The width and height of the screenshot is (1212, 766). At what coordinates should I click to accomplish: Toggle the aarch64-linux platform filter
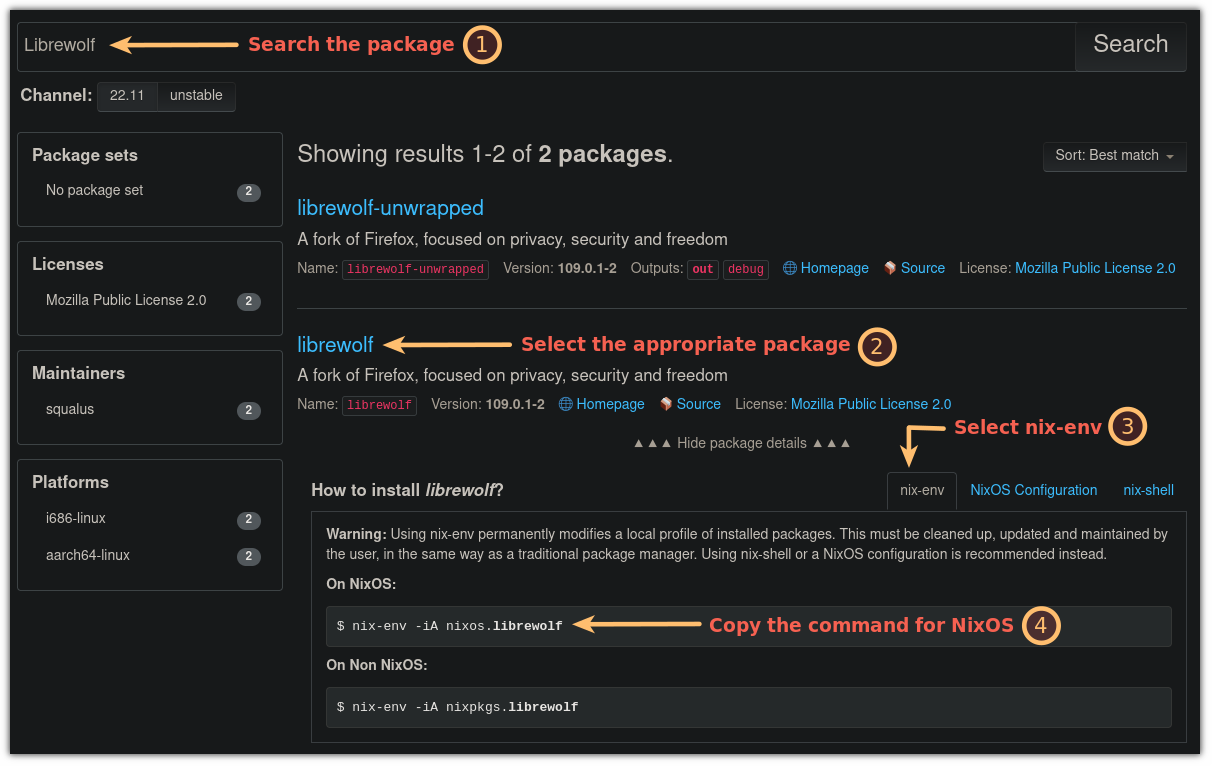(87, 555)
